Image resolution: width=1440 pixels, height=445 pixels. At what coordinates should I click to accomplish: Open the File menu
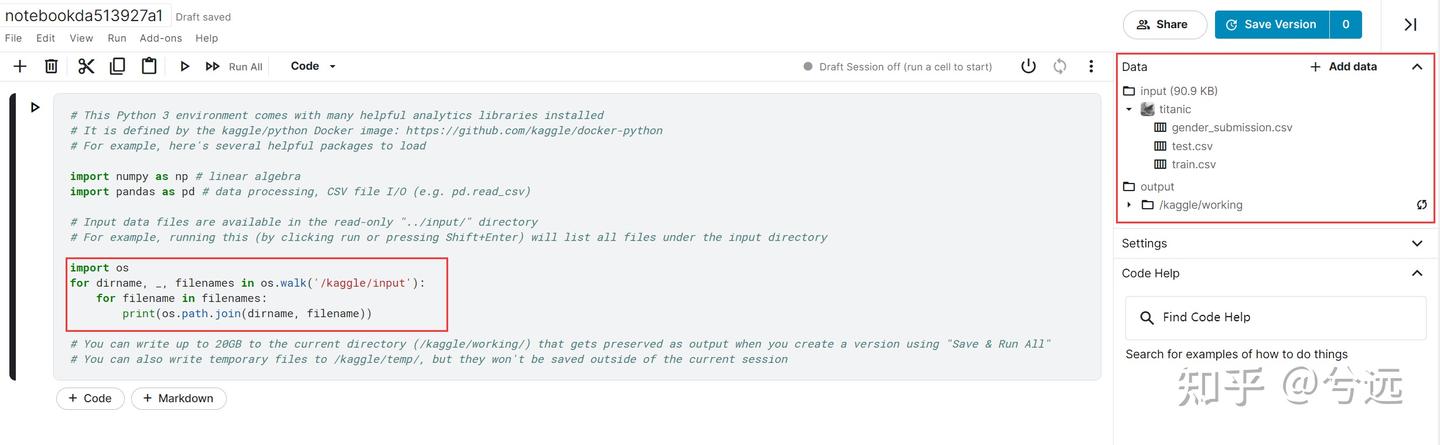[x=13, y=38]
